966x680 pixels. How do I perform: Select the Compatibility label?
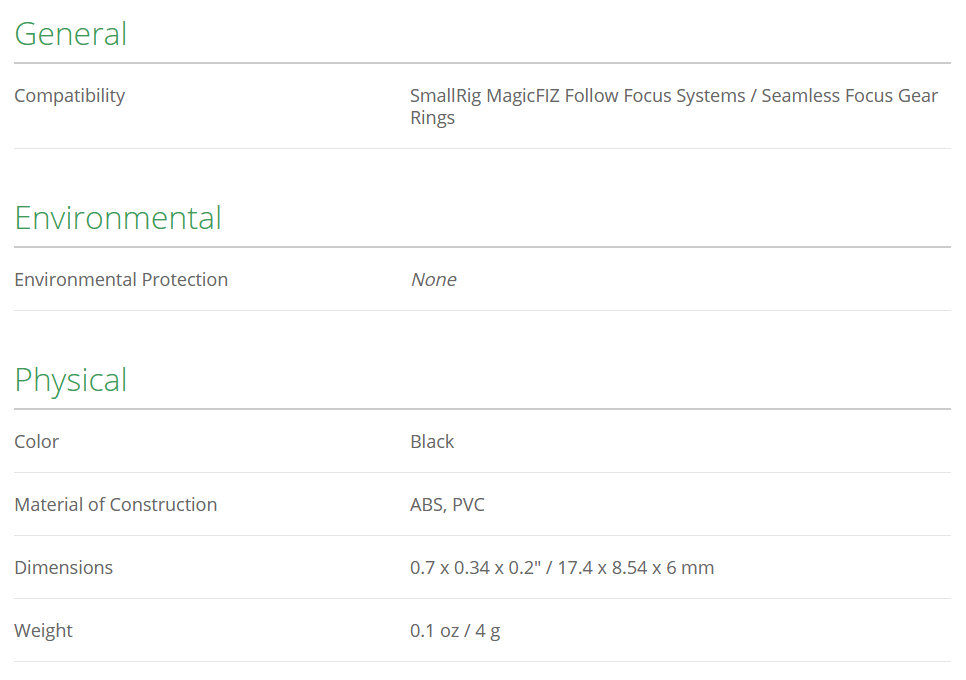pyautogui.click(x=70, y=96)
